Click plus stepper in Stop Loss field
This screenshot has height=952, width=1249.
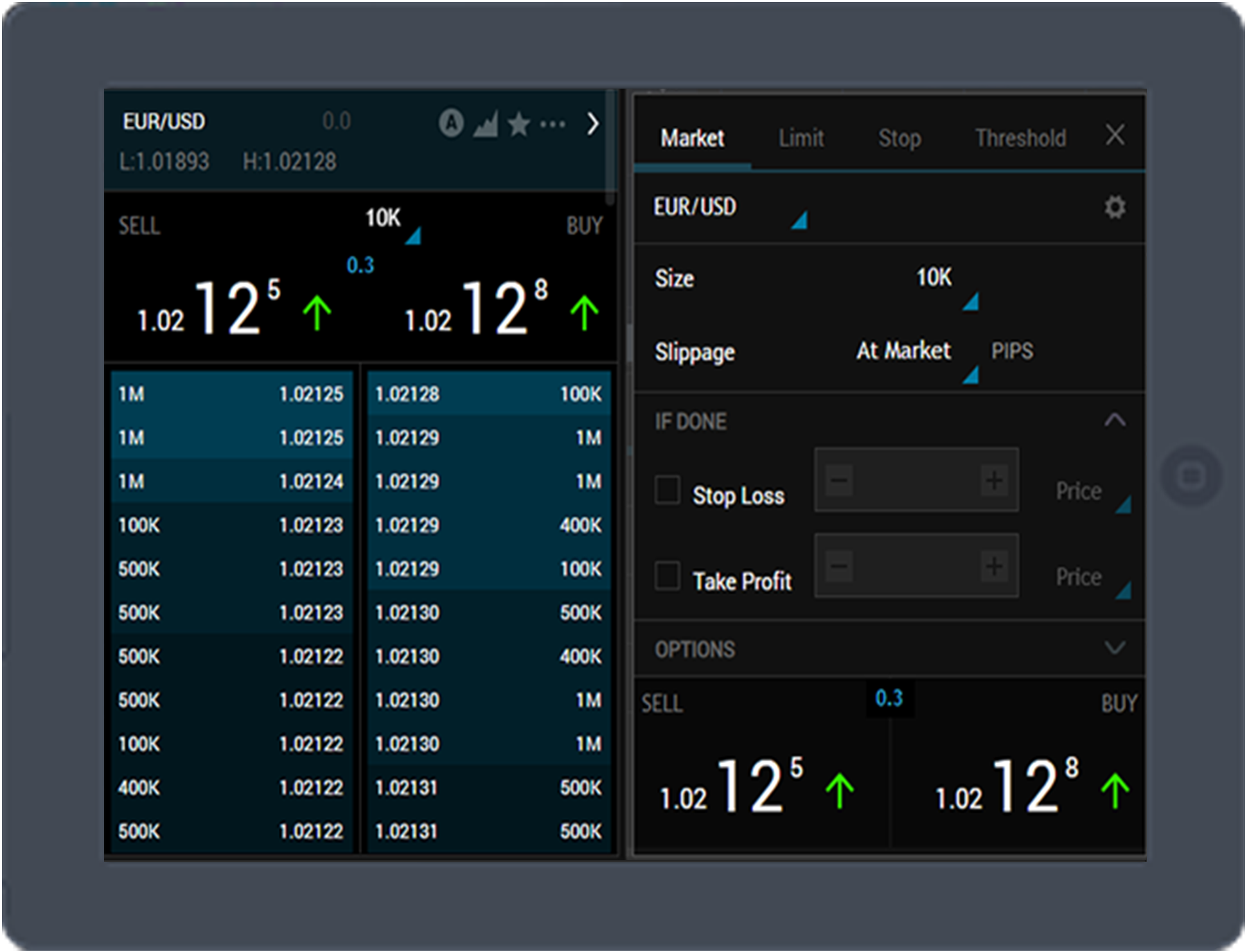point(993,480)
